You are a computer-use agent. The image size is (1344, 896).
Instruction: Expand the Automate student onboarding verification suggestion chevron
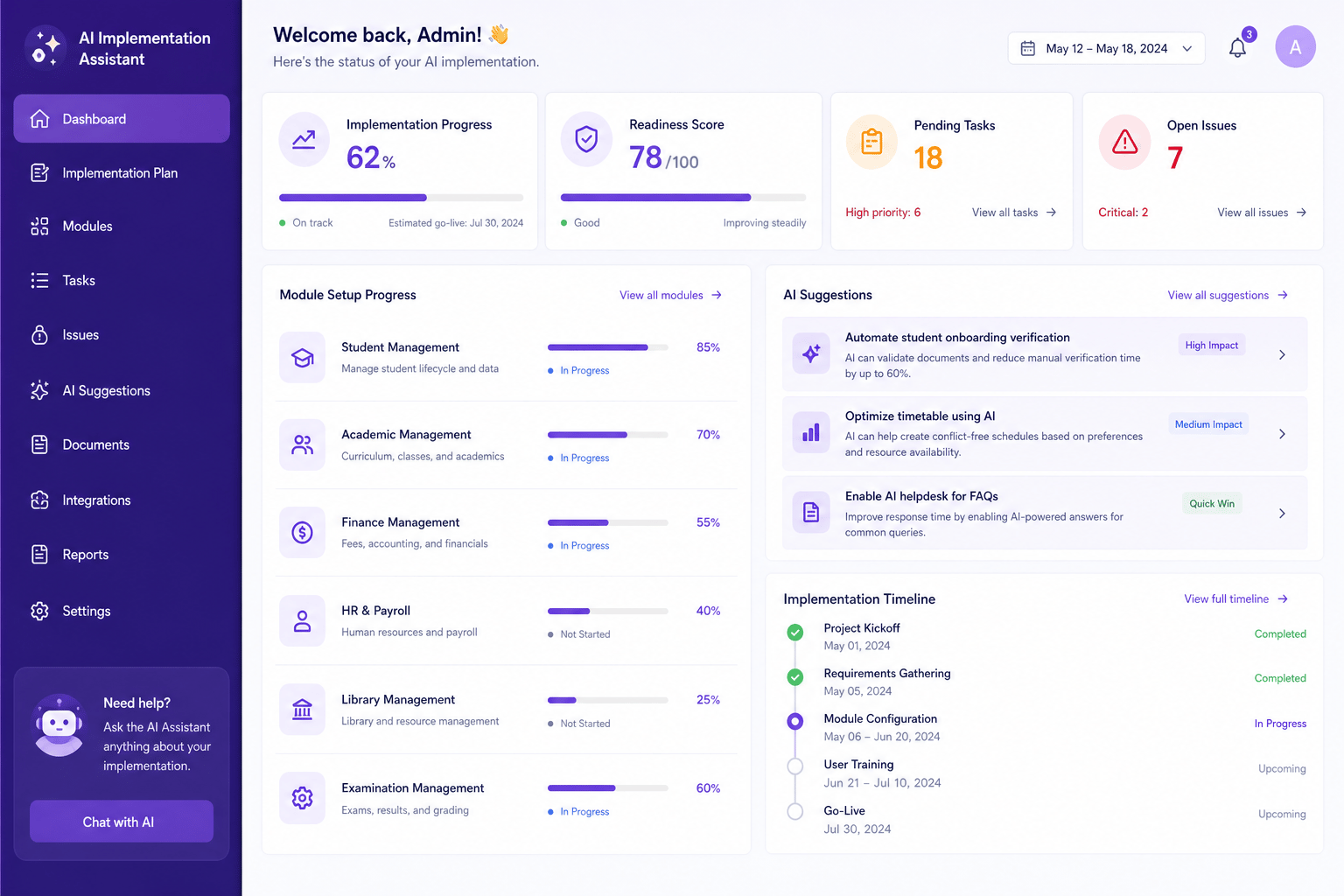coord(1282,354)
